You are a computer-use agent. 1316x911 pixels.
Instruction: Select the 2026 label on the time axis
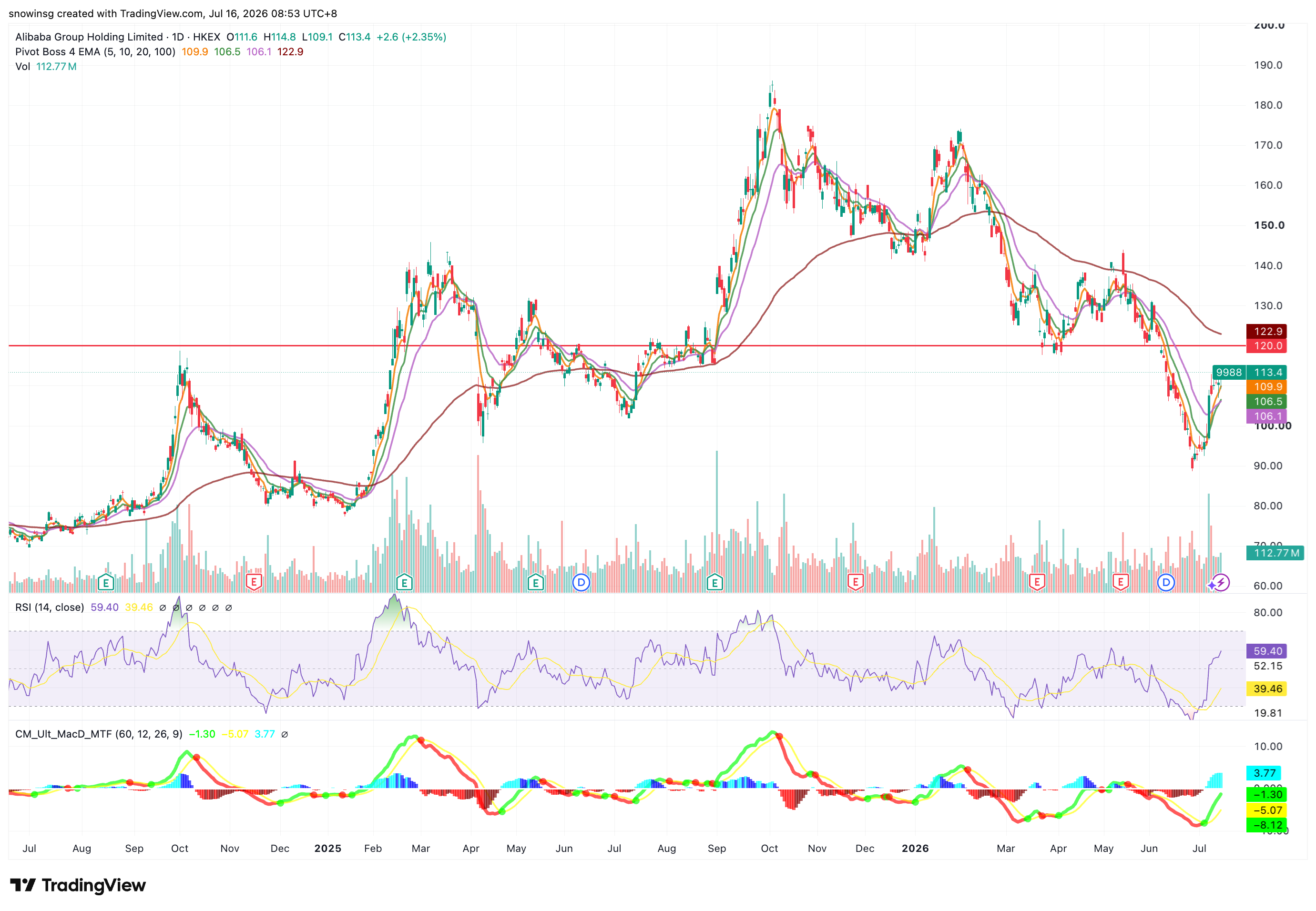point(915,849)
